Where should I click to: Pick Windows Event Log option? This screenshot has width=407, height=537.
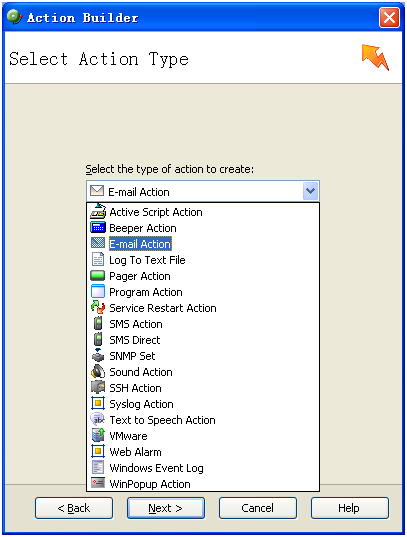pyautogui.click(x=203, y=467)
